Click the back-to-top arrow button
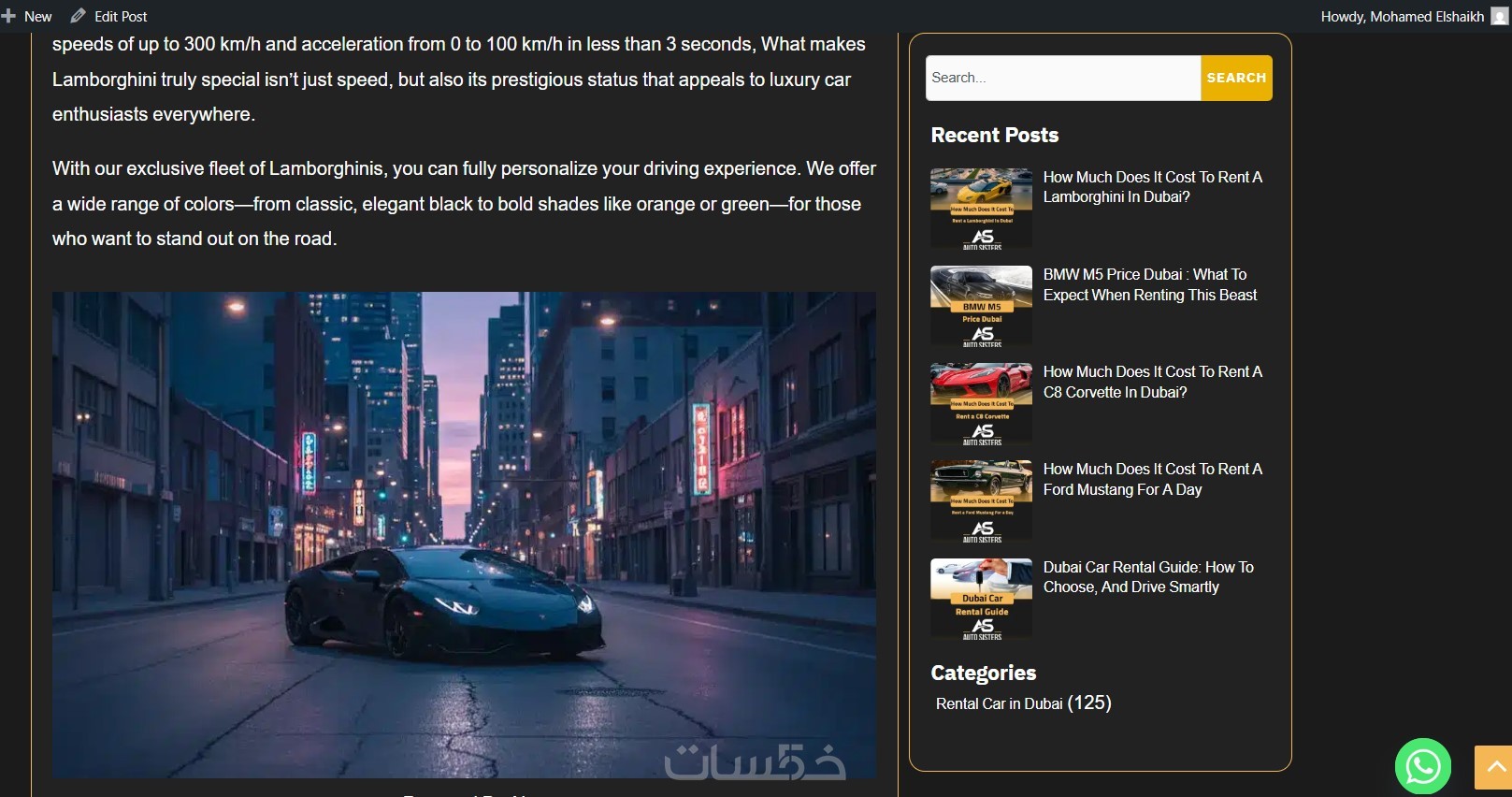The height and width of the screenshot is (797, 1512). [1494, 767]
